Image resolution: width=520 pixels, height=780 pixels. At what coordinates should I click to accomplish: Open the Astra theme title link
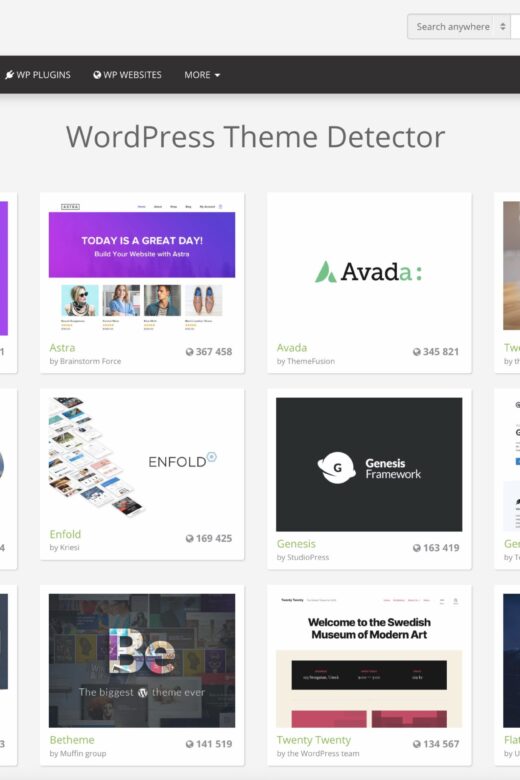pyautogui.click(x=62, y=348)
